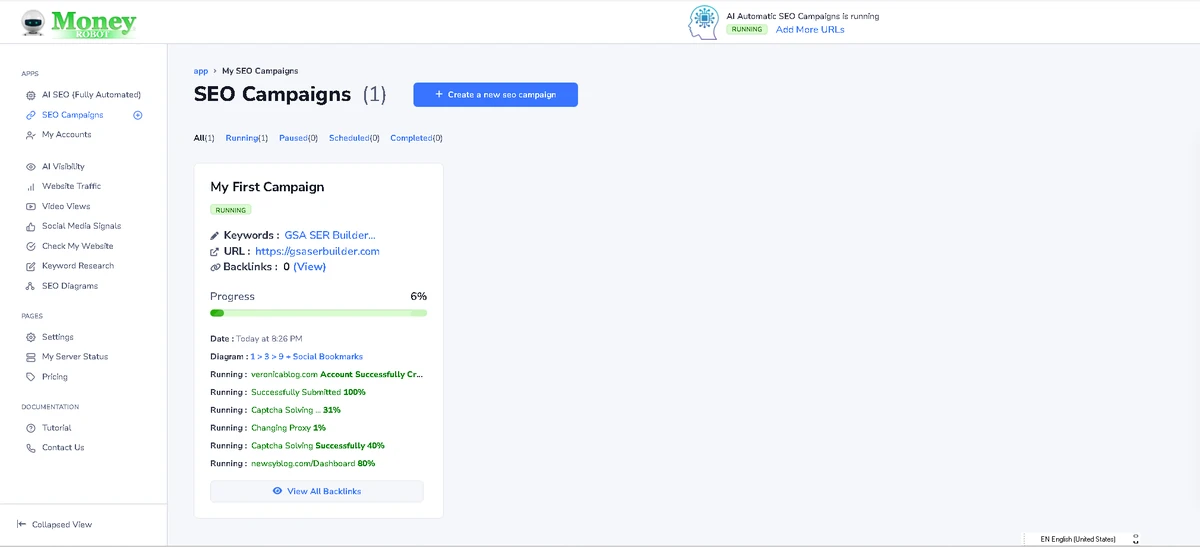Select the Completed(0) filter tab
The width and height of the screenshot is (1200, 547).
click(x=416, y=138)
